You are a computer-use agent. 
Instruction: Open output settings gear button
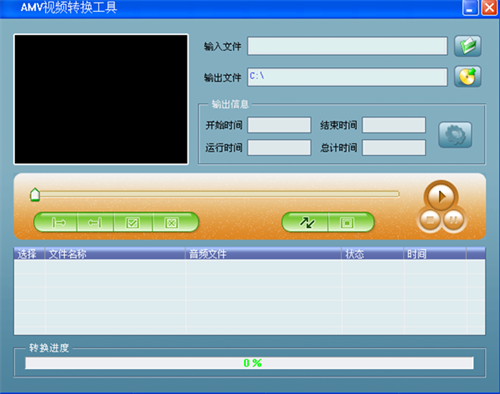[x=455, y=135]
